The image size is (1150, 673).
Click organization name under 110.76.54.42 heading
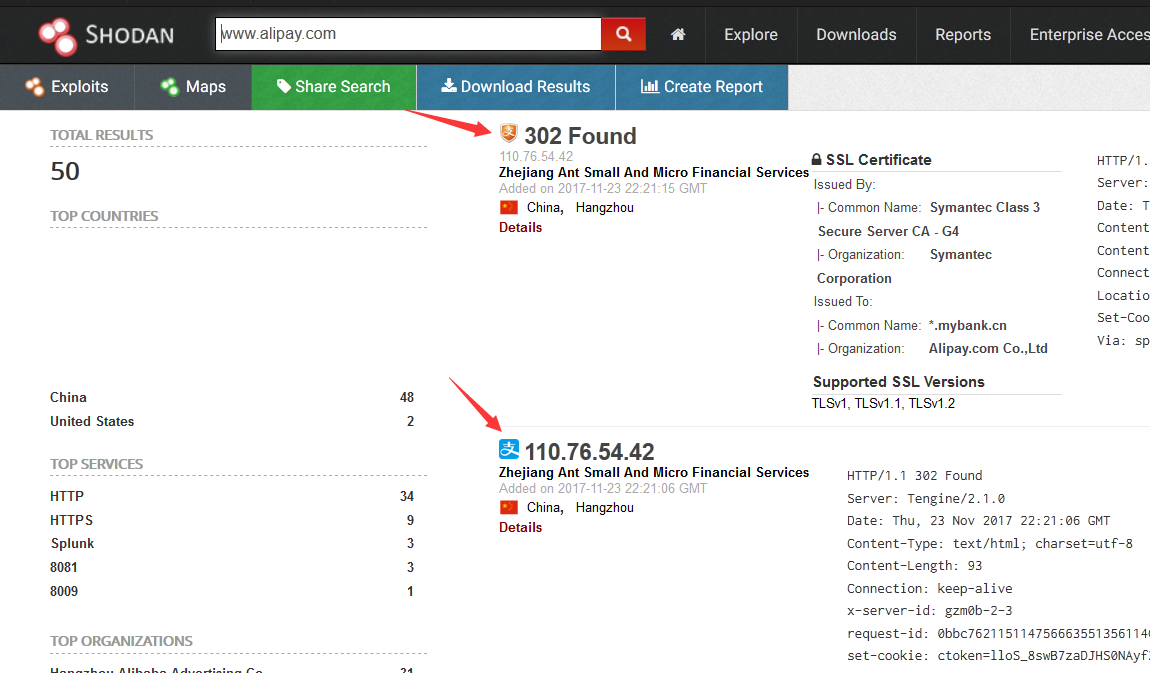point(653,472)
